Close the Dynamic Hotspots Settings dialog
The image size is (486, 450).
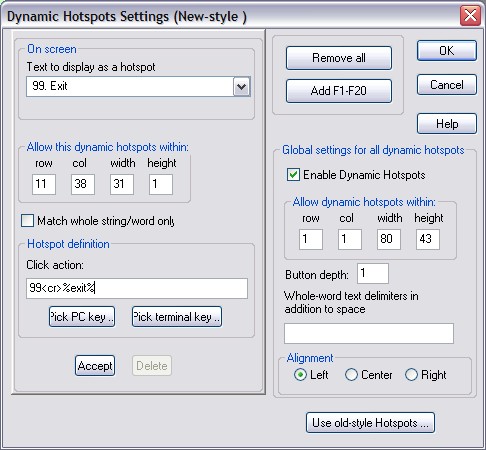click(x=470, y=15)
